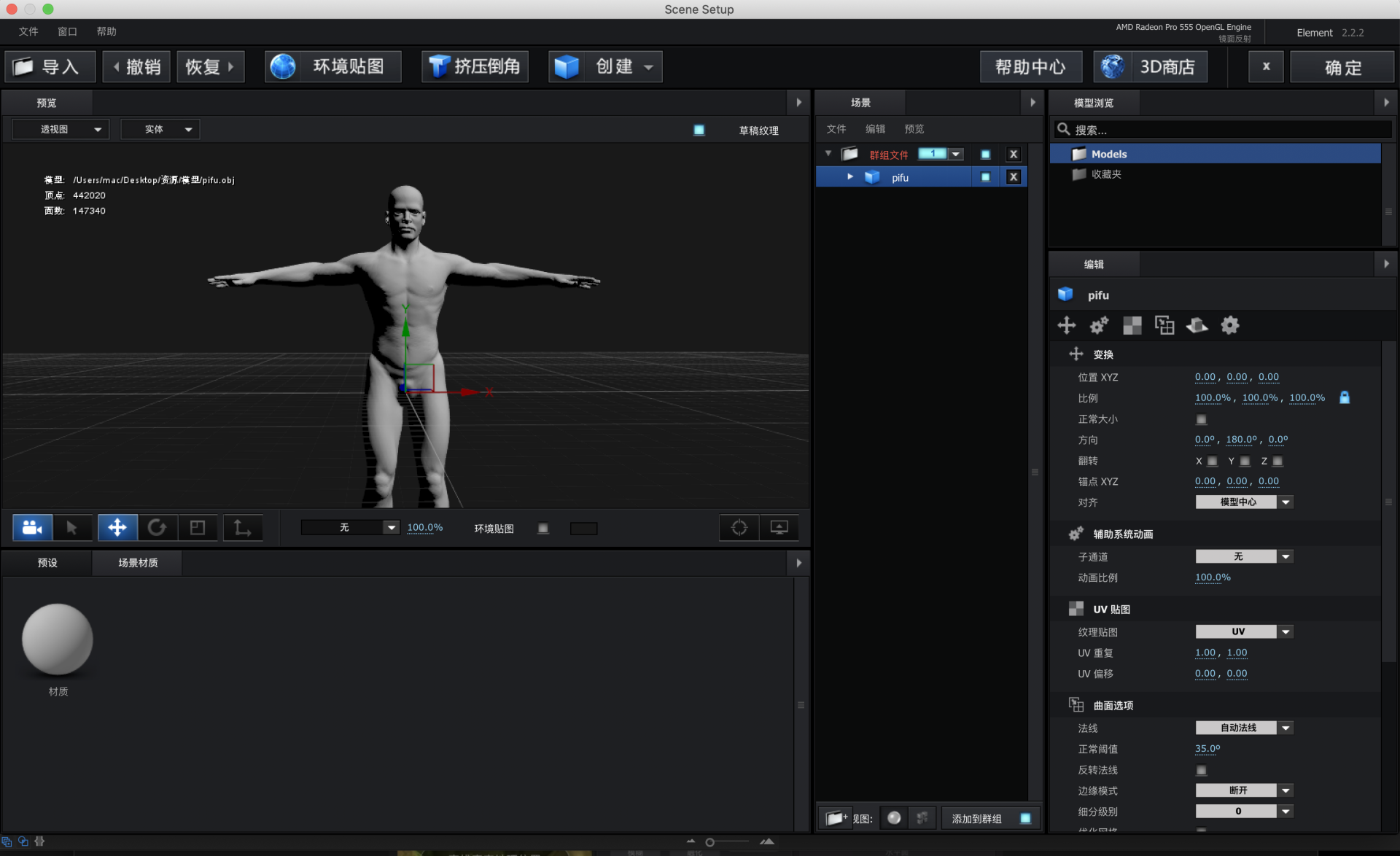Open the transform tab icon for pifu
The height and width of the screenshot is (856, 1400).
tap(1067, 325)
